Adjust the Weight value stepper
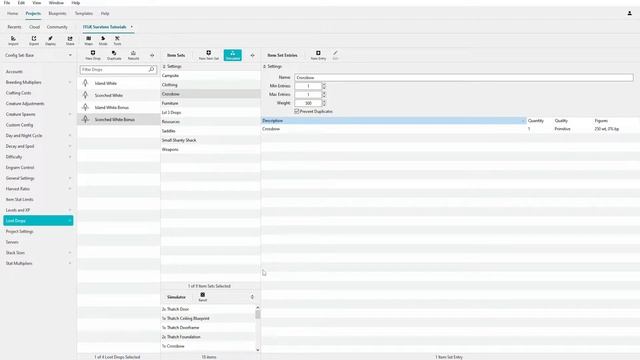640x360 pixels. pos(324,103)
